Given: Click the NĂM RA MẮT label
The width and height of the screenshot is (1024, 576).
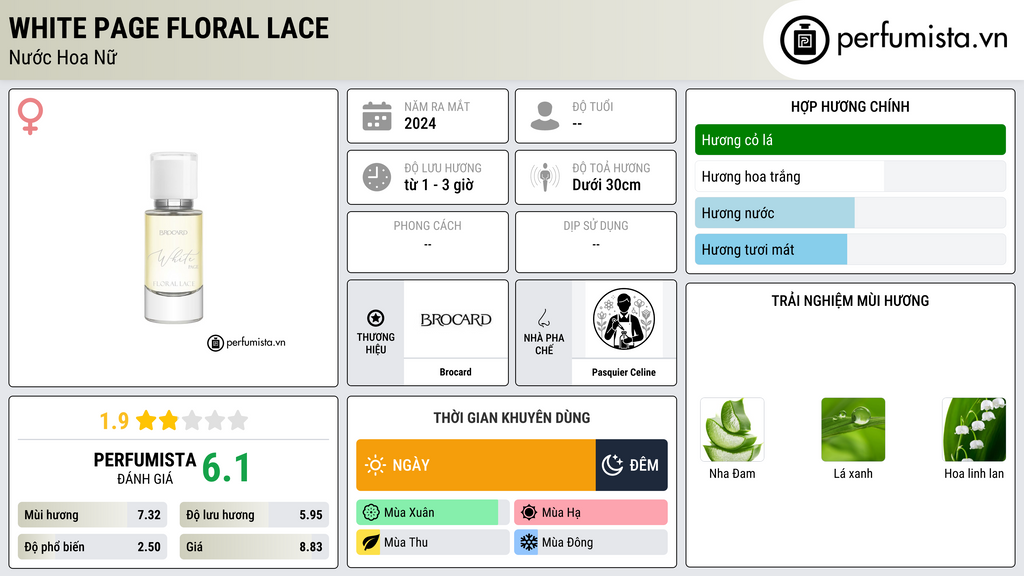Looking at the screenshot, I should pos(437,106).
